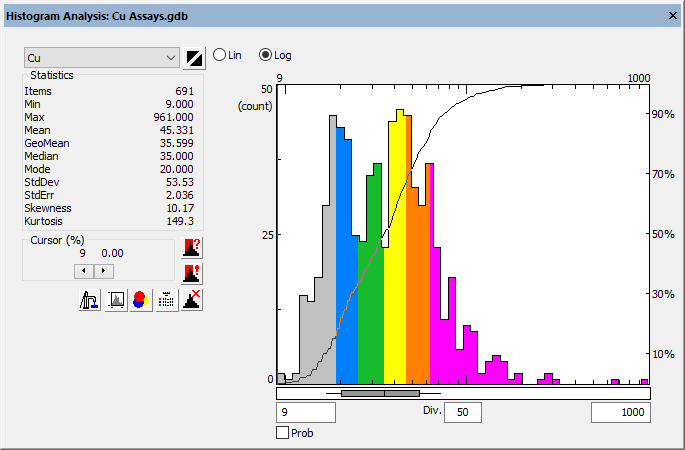Open the red-blue-yellow colour circles tool
The image size is (685, 450).
141,300
